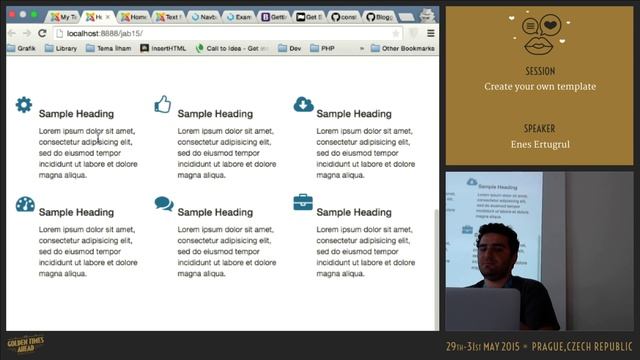Click the chat bubbles icon
The image size is (640, 360).
click(164, 204)
